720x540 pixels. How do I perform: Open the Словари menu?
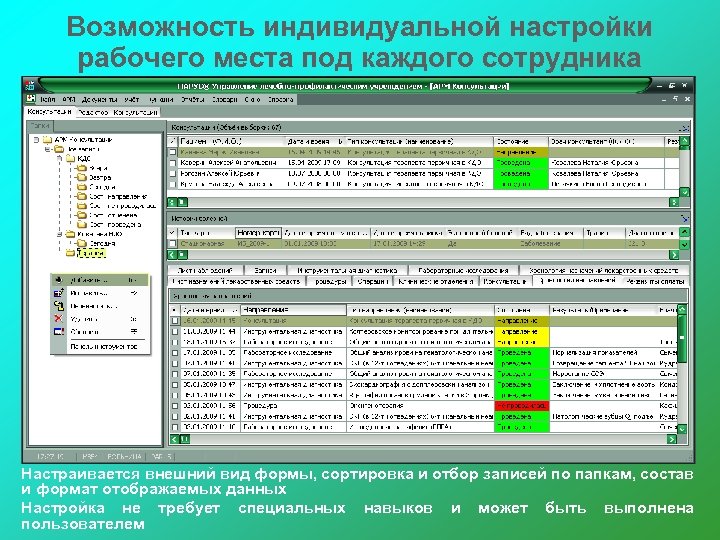click(225, 99)
